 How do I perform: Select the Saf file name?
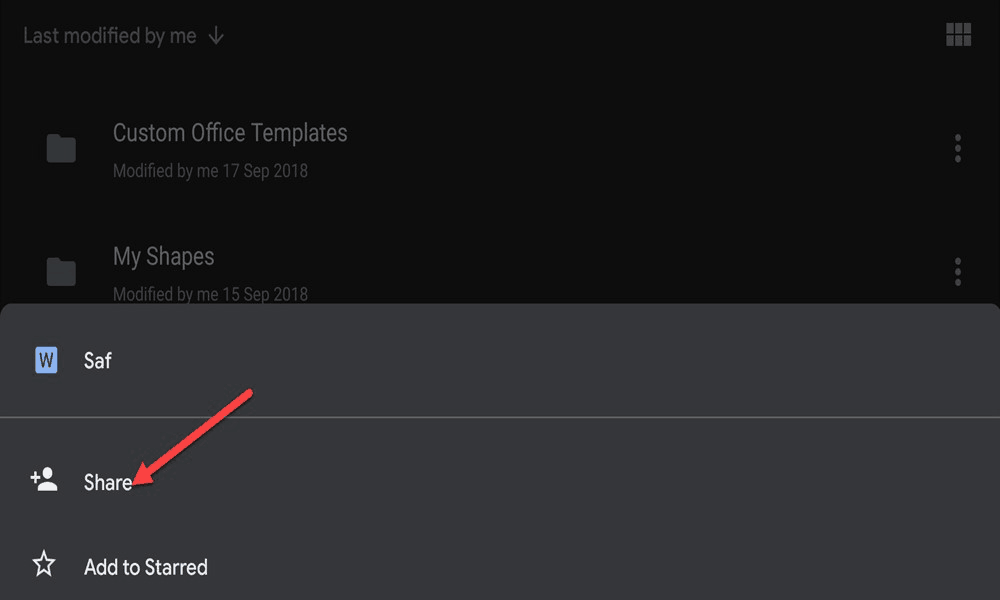click(x=98, y=361)
